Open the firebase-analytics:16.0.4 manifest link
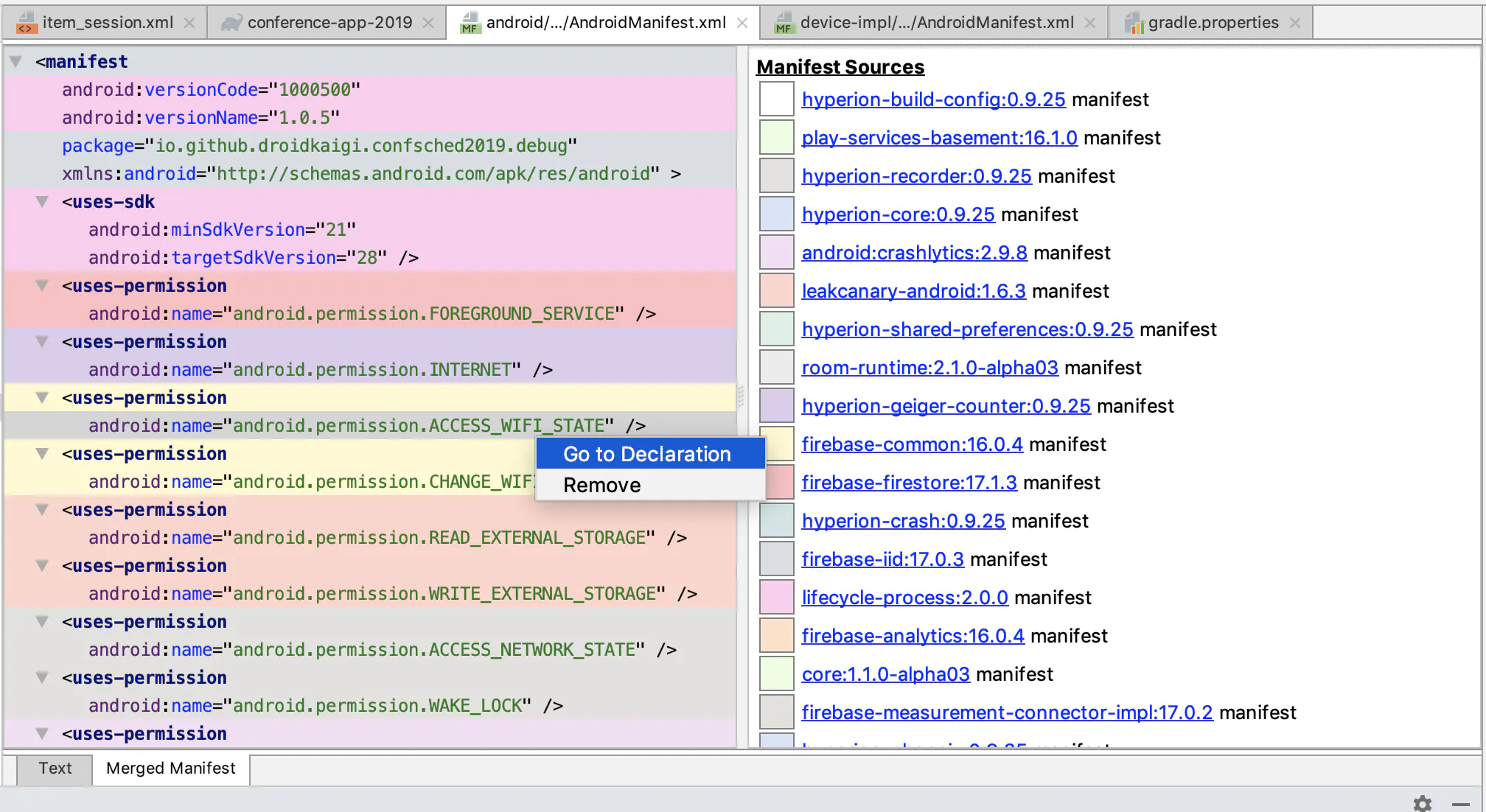1486x812 pixels. tap(913, 636)
